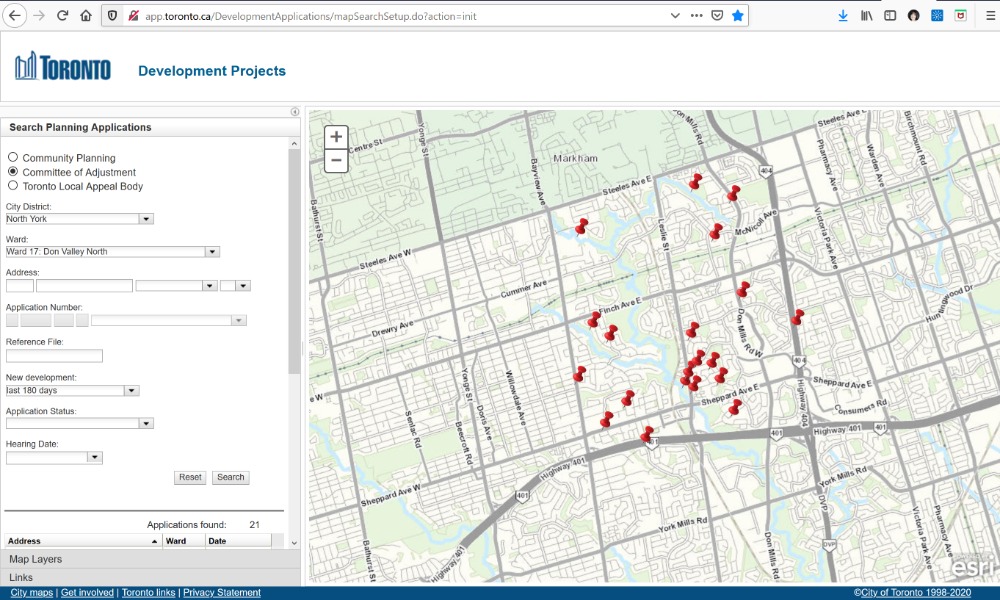Sort results by Date column
The height and width of the screenshot is (600, 1000).
coord(238,541)
